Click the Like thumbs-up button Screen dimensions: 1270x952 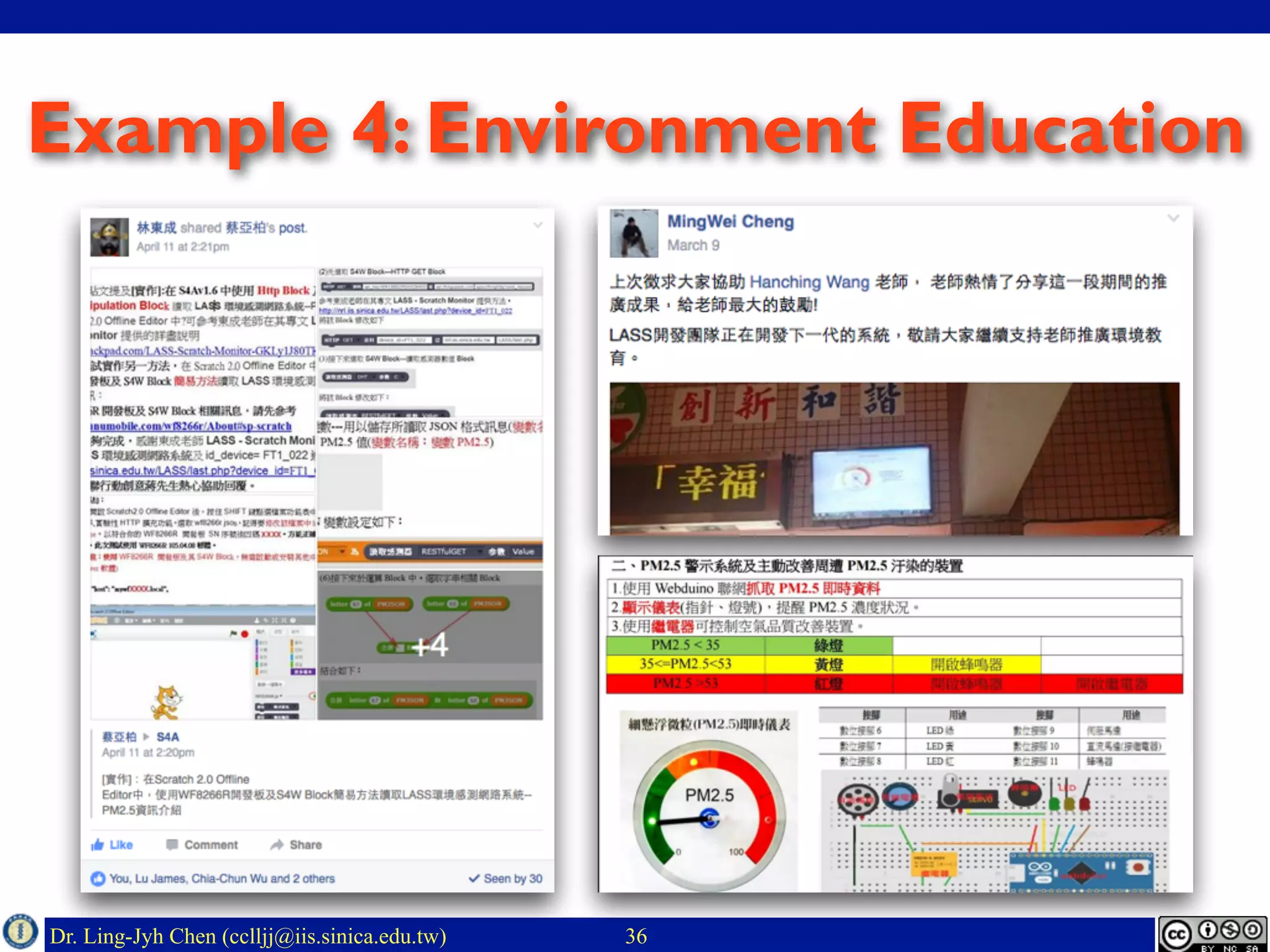pyautogui.click(x=112, y=845)
